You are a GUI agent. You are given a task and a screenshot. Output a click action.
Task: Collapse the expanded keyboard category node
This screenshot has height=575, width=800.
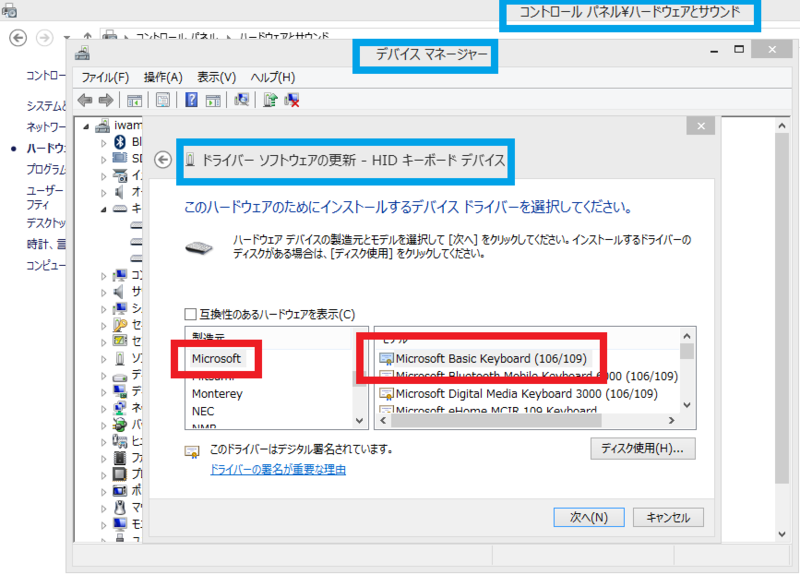tap(104, 209)
